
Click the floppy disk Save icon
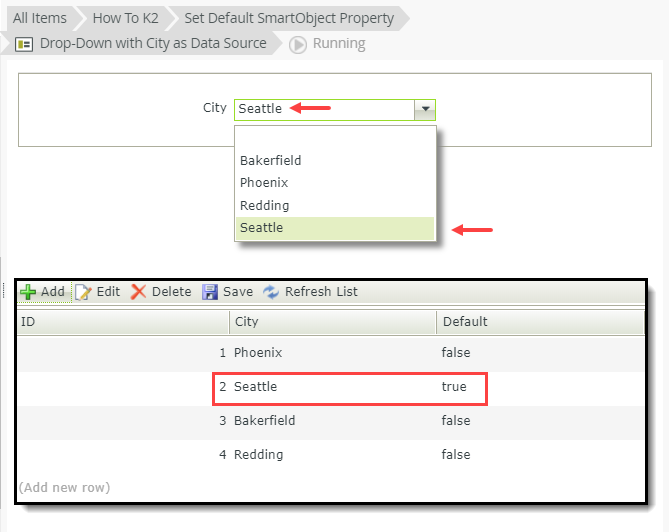click(209, 292)
